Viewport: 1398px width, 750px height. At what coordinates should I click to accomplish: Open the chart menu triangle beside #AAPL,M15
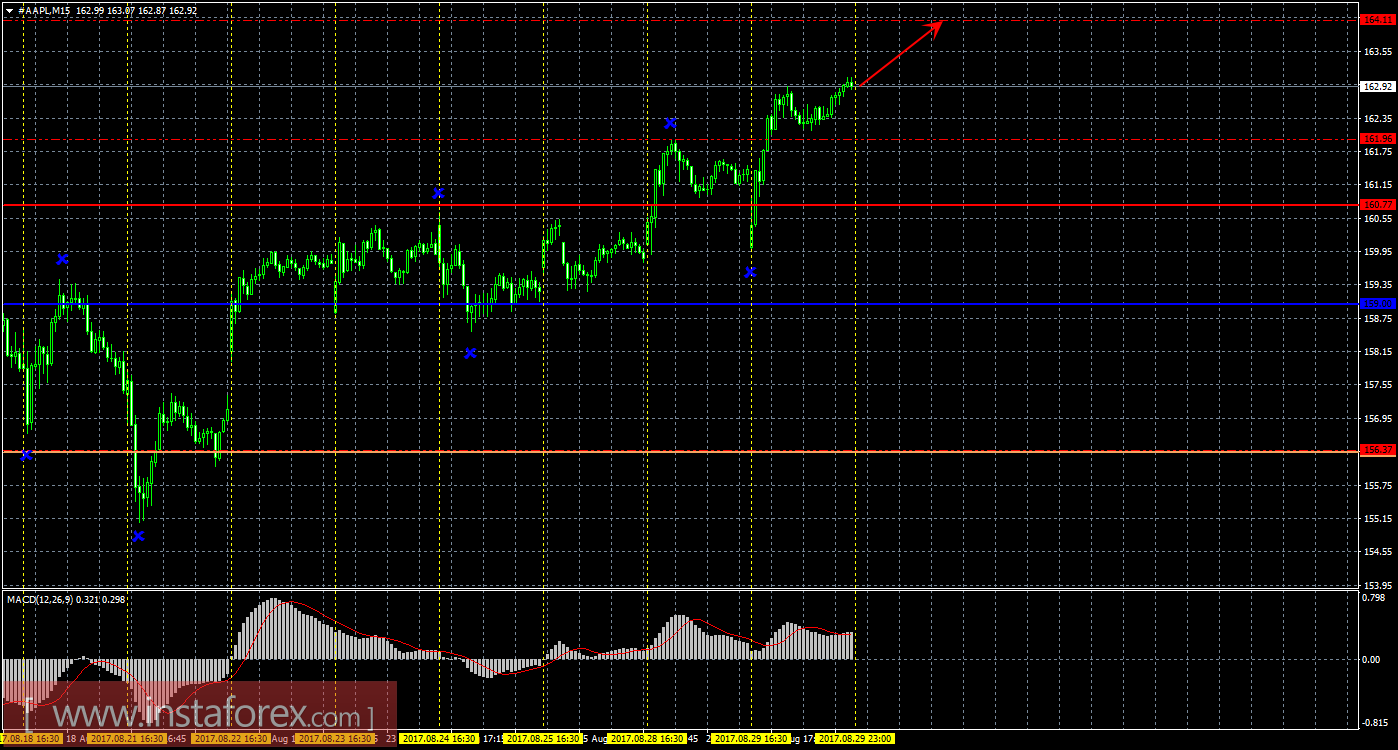(x=9, y=10)
